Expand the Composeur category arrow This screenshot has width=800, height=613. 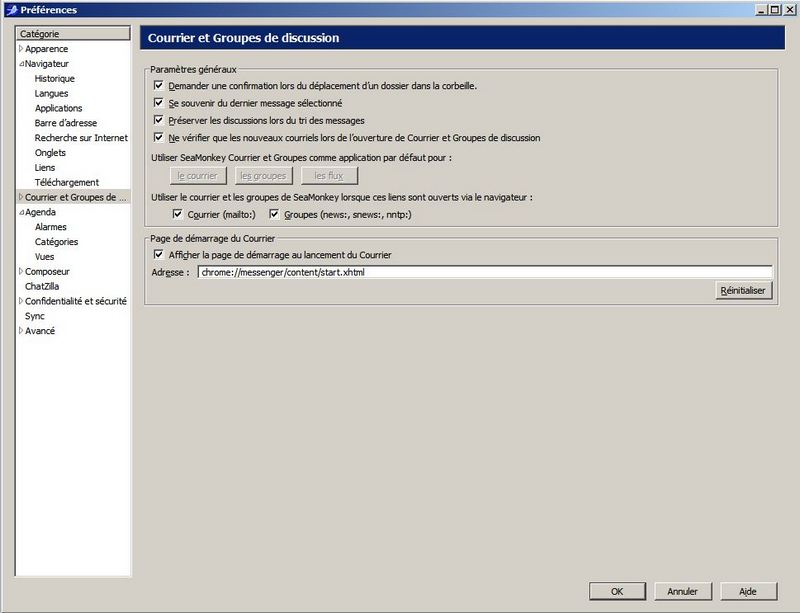click(21, 271)
